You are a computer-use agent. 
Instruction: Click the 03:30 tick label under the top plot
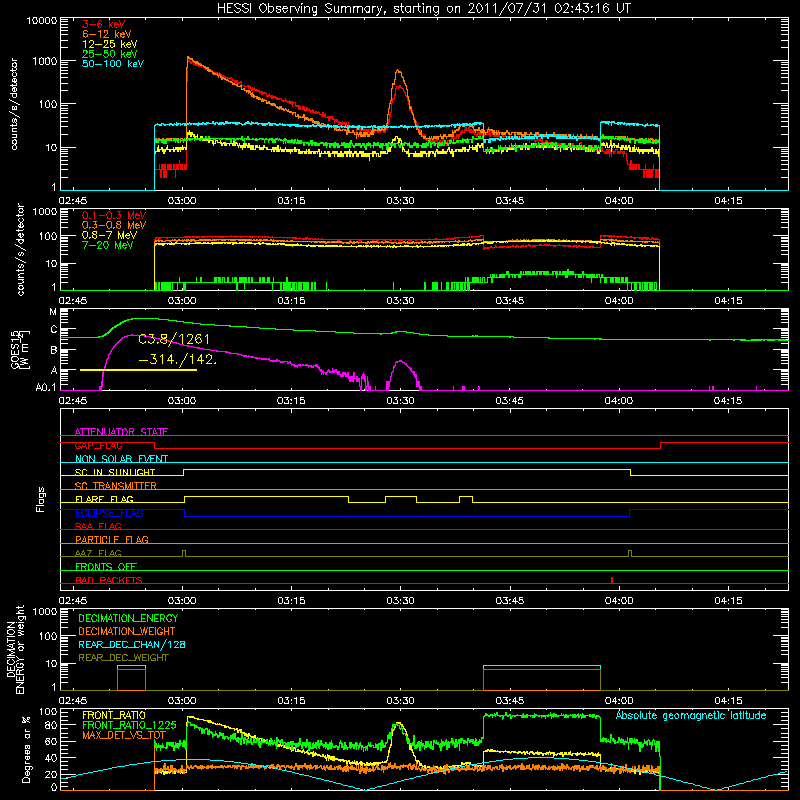coord(400,201)
